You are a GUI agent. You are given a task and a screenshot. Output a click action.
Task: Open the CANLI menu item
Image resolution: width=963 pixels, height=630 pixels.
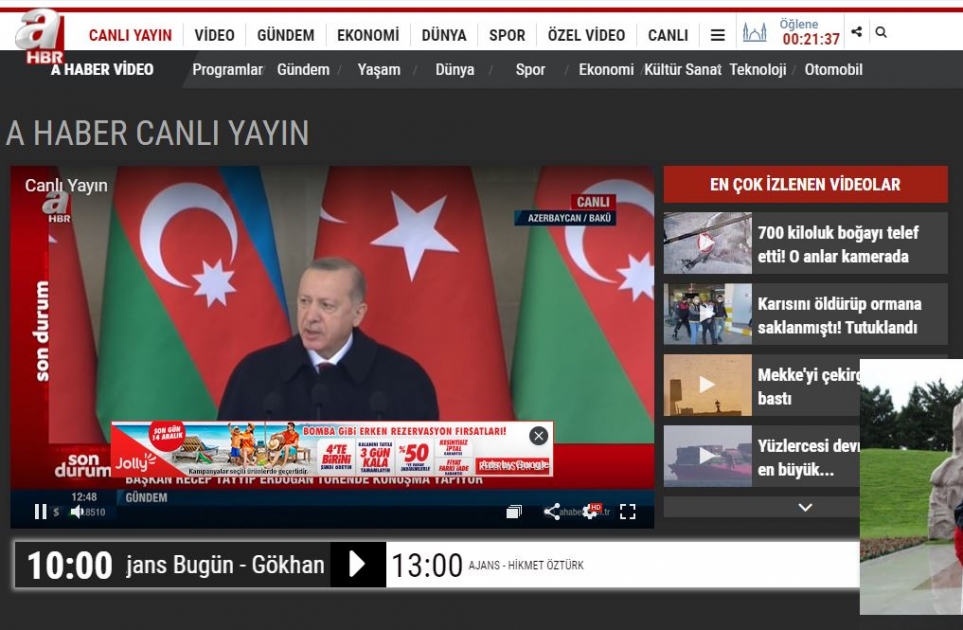coord(668,35)
